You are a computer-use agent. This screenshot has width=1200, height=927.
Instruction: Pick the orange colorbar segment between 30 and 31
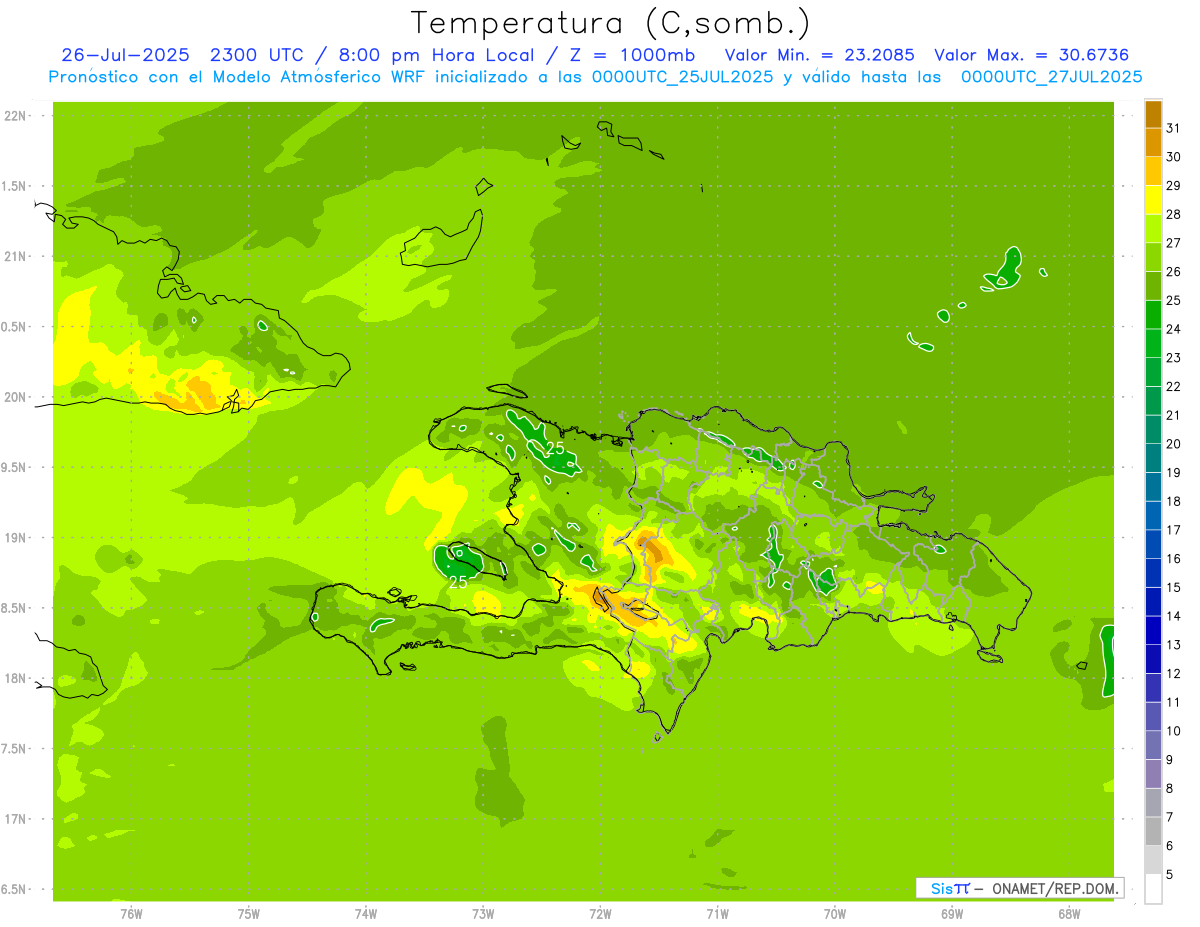(x=1153, y=142)
